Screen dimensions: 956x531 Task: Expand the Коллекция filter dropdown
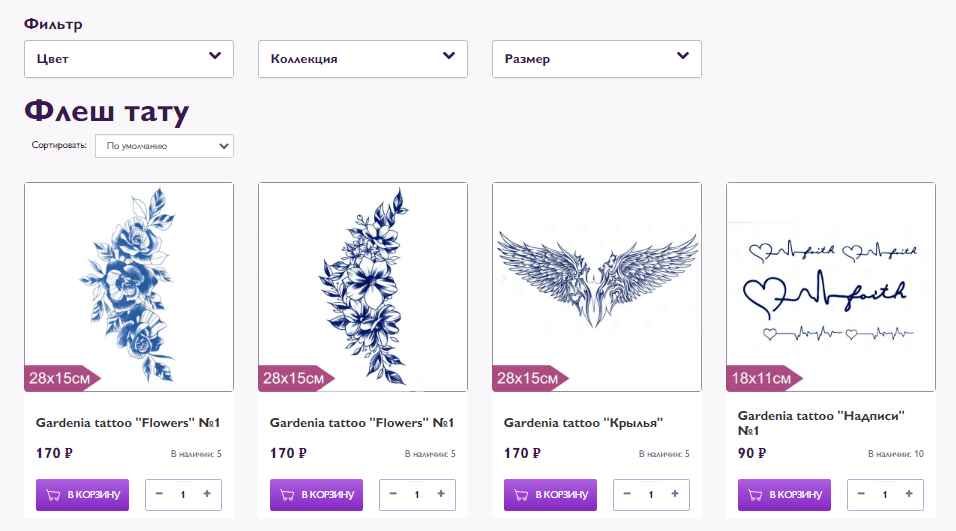[363, 59]
